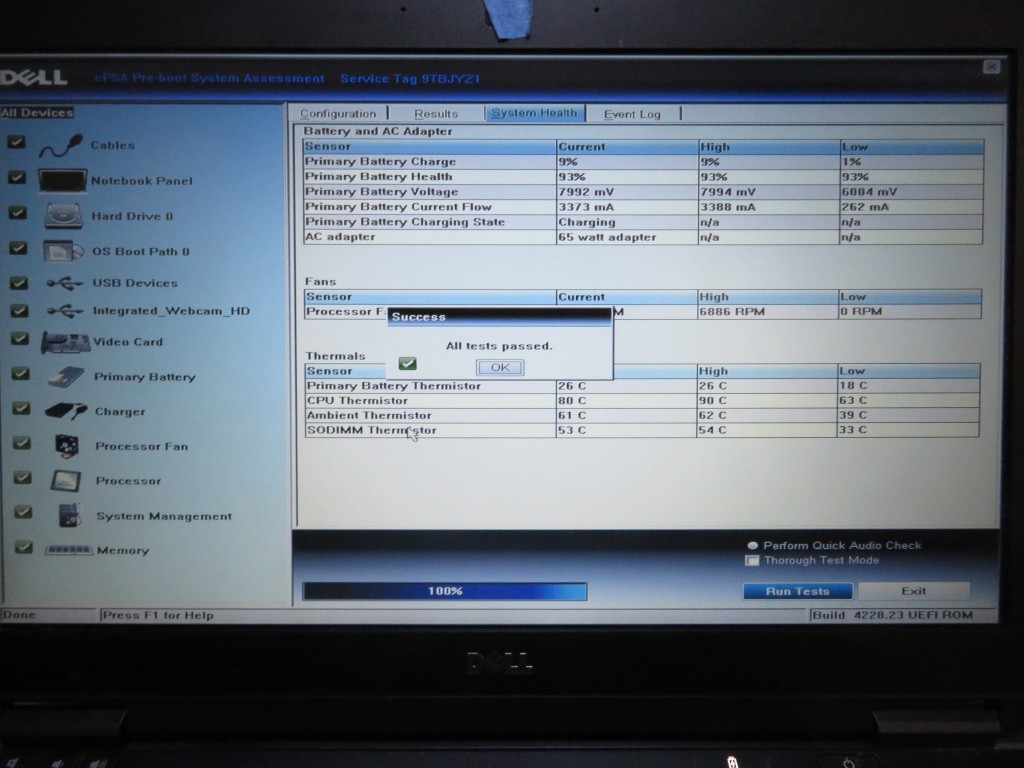Click the 6886 RPM fan high value
This screenshot has width=1024, height=768.
(732, 312)
